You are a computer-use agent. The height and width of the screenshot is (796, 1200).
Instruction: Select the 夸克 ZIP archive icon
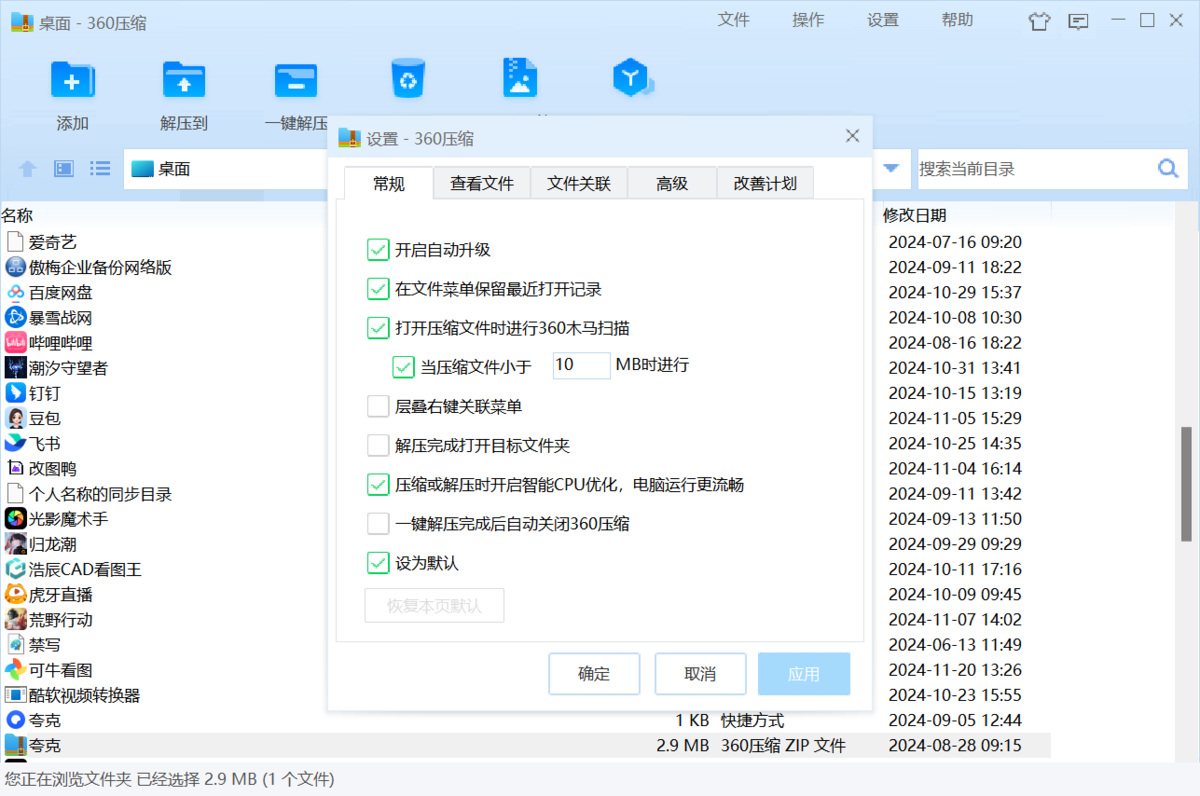coord(15,745)
